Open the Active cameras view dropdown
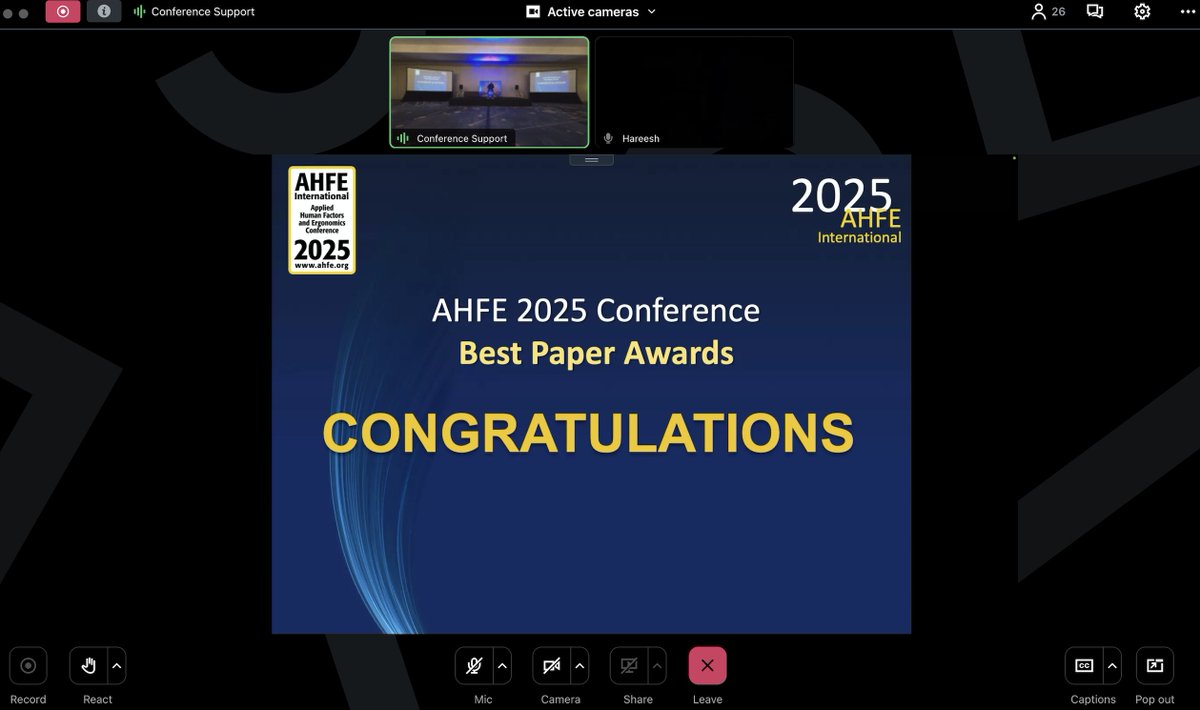The height and width of the screenshot is (710, 1200). click(x=591, y=12)
